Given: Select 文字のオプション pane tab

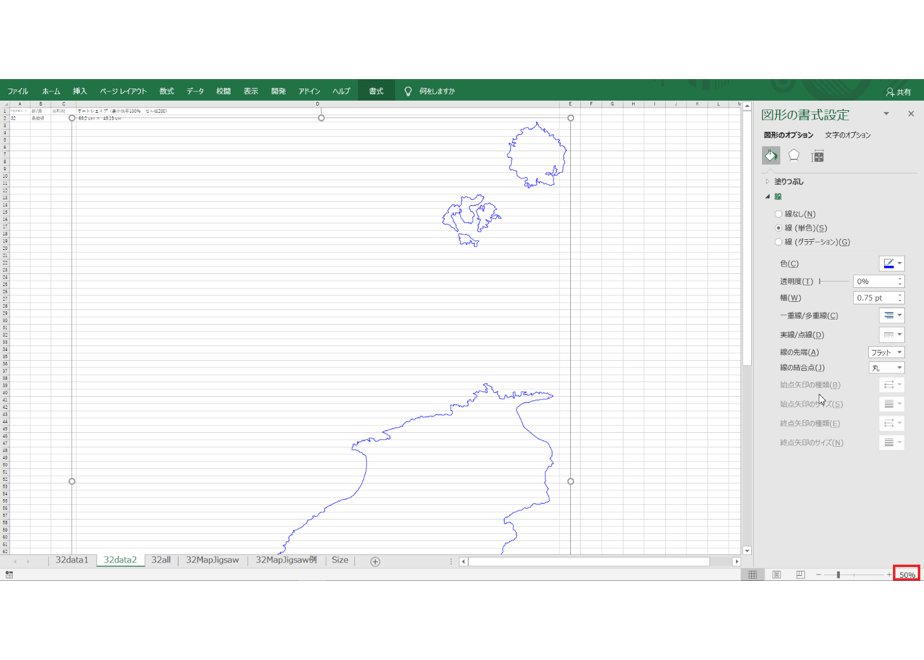Looking at the screenshot, I should click(848, 135).
